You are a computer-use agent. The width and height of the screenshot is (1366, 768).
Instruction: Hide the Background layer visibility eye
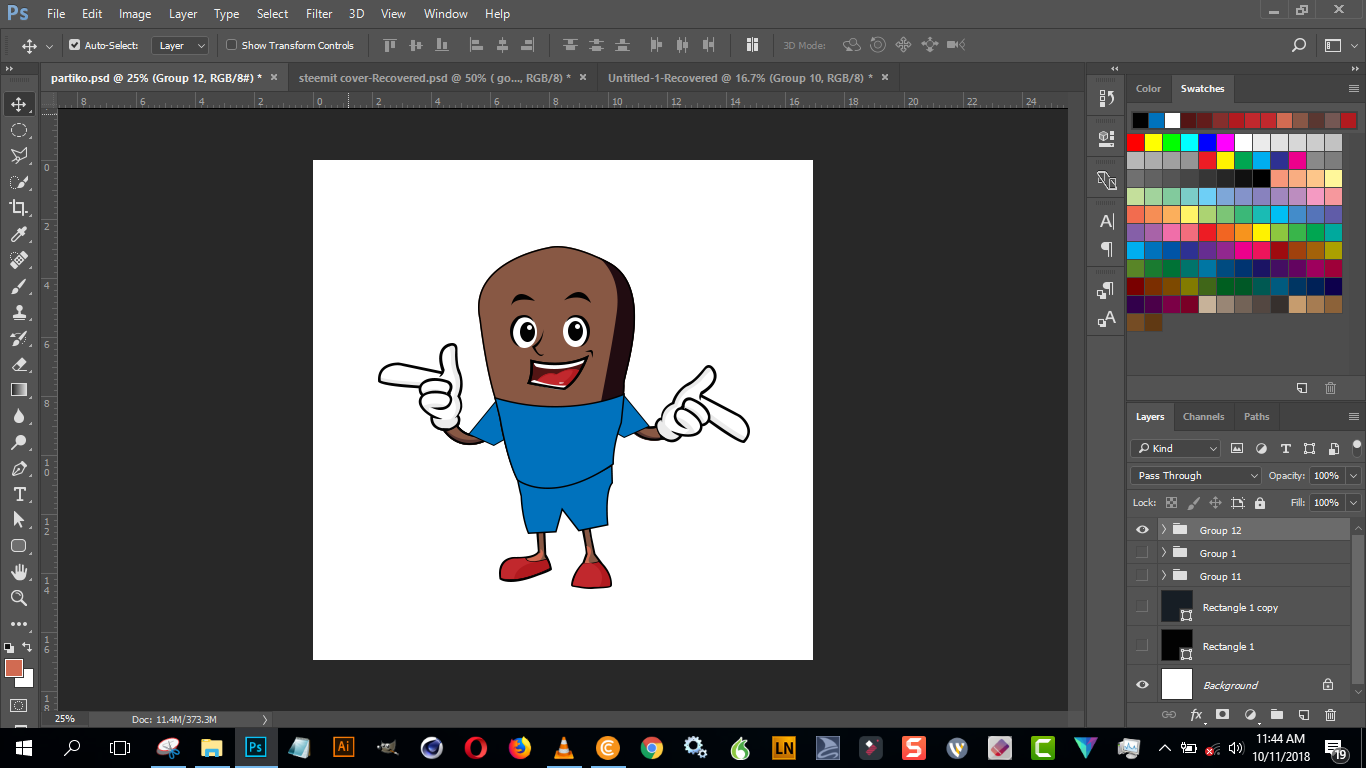1142,685
